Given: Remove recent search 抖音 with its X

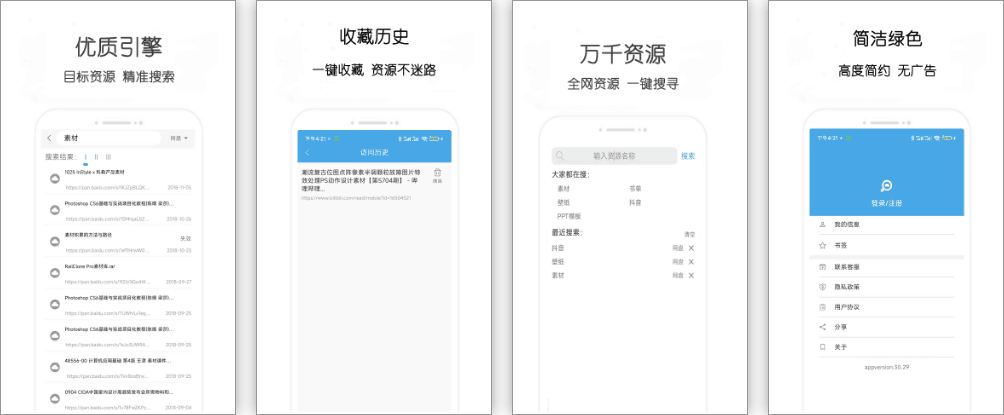Looking at the screenshot, I should point(692,248).
